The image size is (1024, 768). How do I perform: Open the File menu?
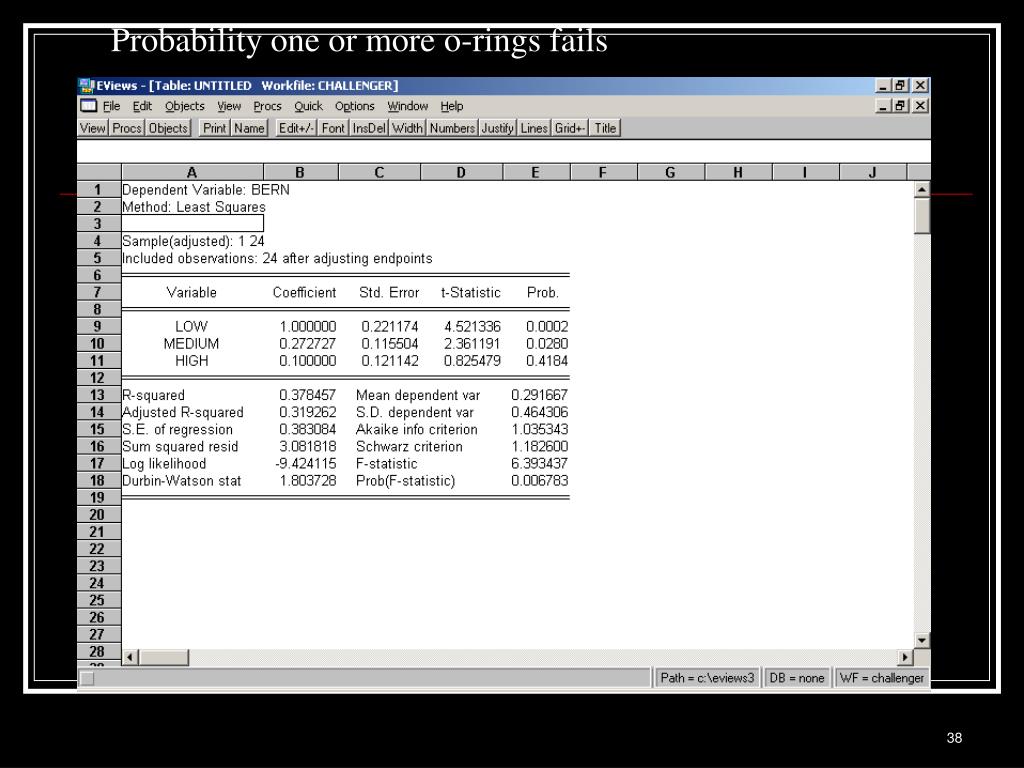click(112, 106)
